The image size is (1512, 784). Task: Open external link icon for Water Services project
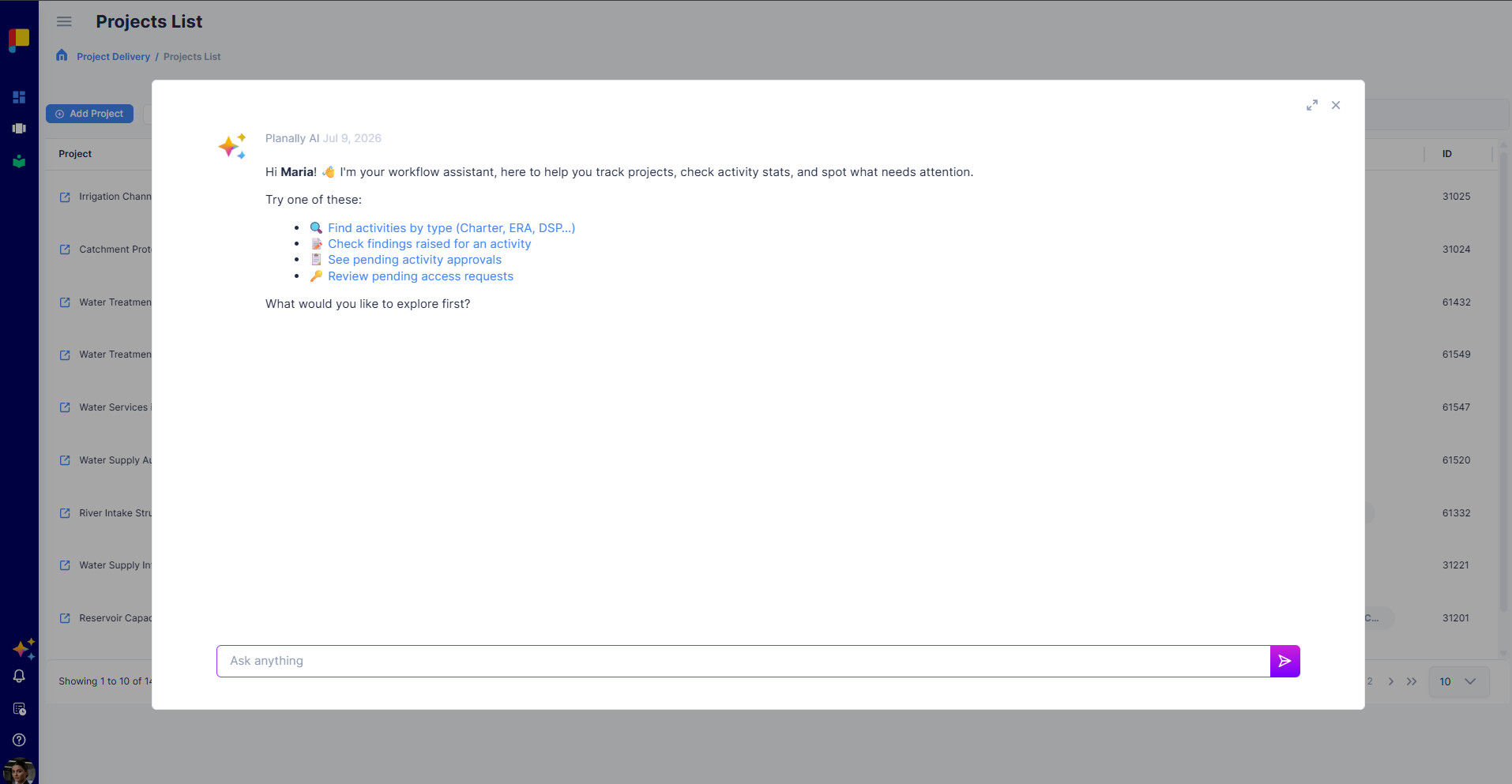(65, 407)
